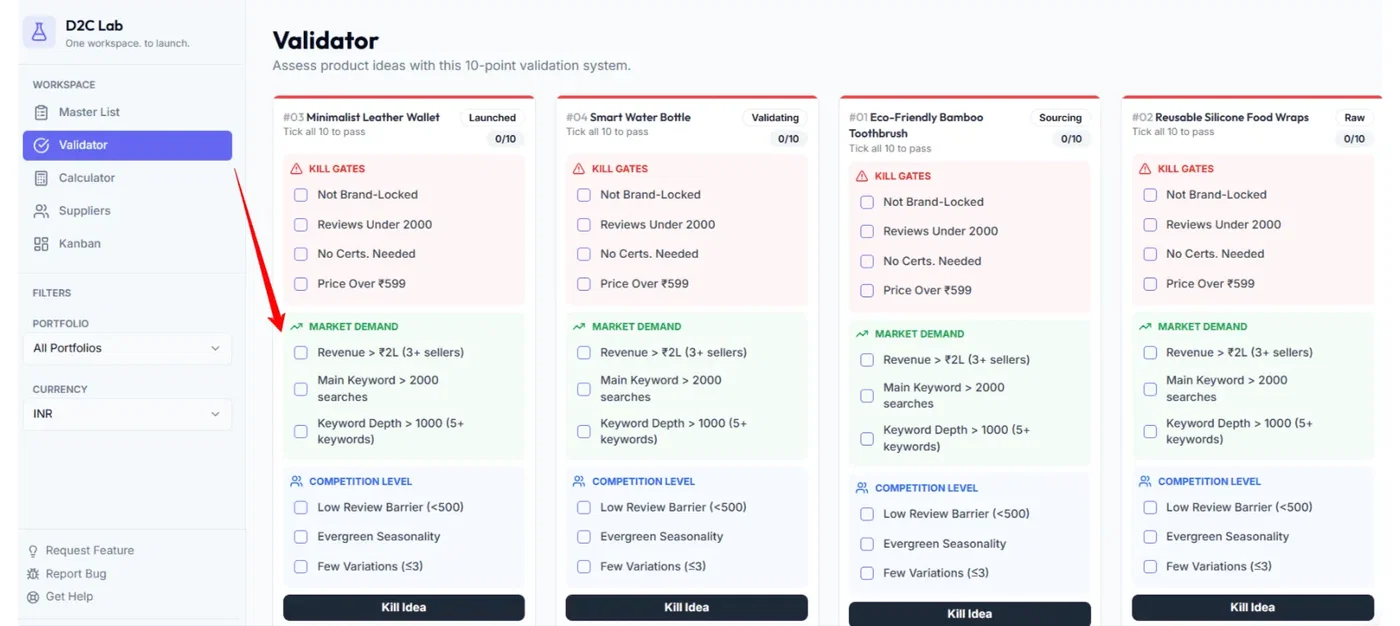Click the Calculator sidebar icon

[x=41, y=178]
